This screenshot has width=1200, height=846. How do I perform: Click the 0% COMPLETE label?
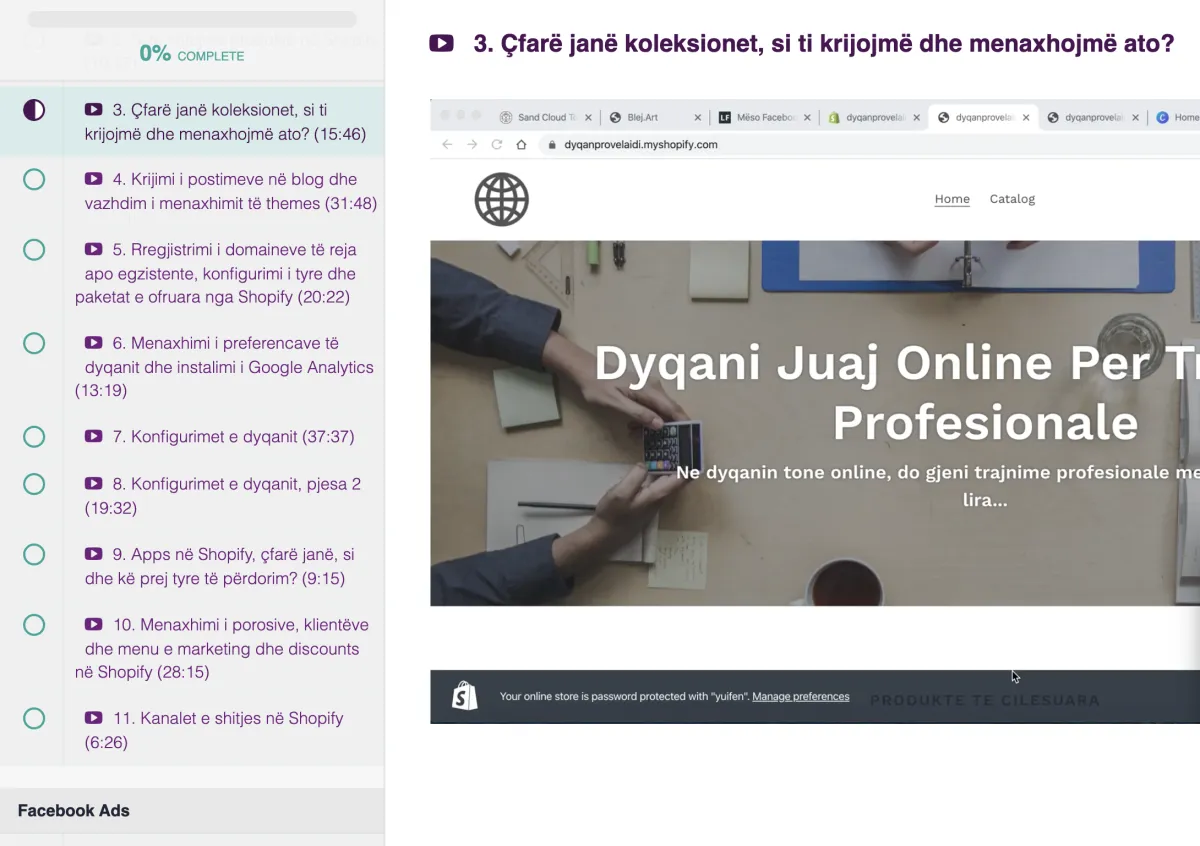[x=192, y=54]
